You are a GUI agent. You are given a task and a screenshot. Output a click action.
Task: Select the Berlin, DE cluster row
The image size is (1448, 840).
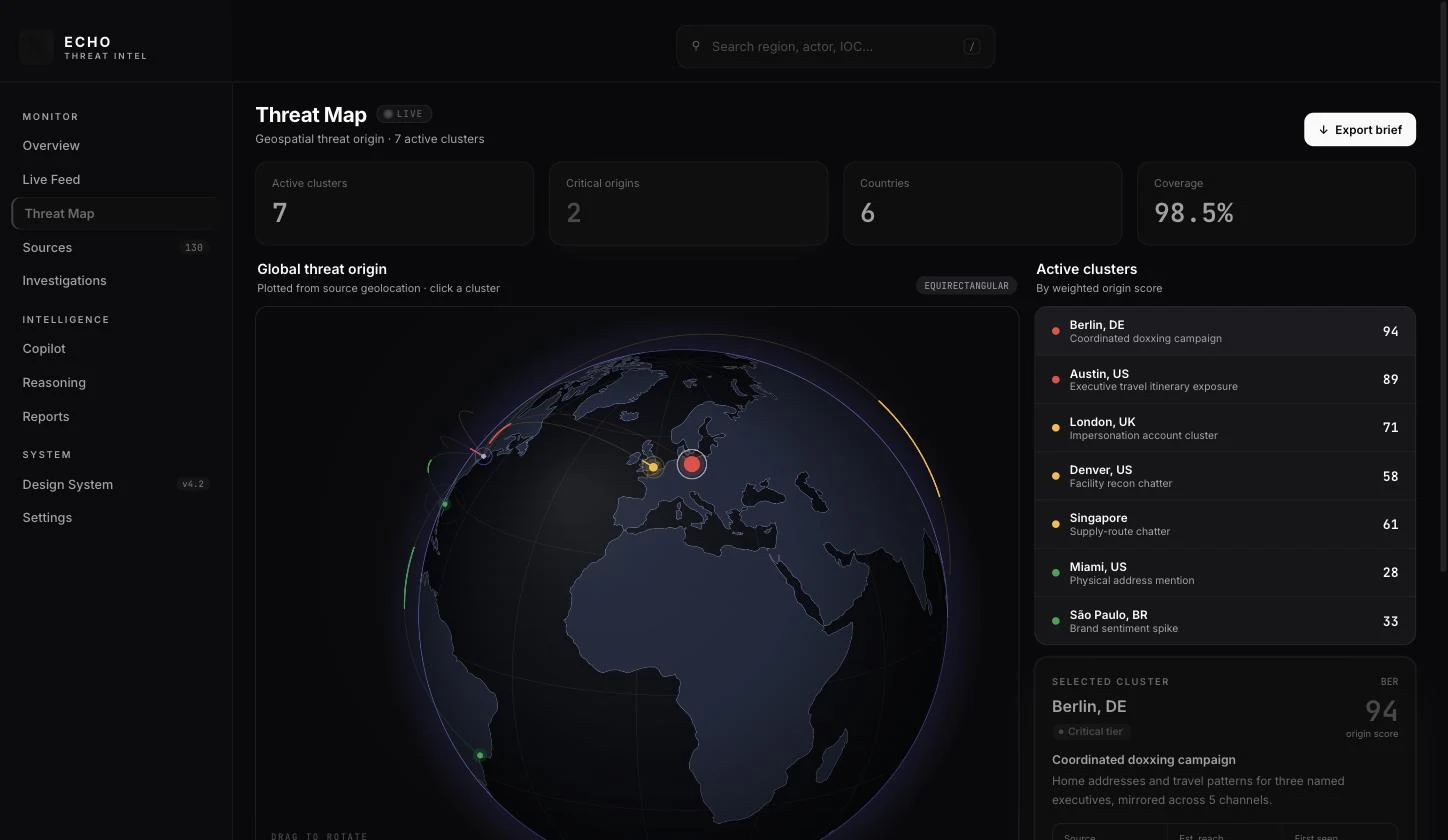[x=1225, y=331]
